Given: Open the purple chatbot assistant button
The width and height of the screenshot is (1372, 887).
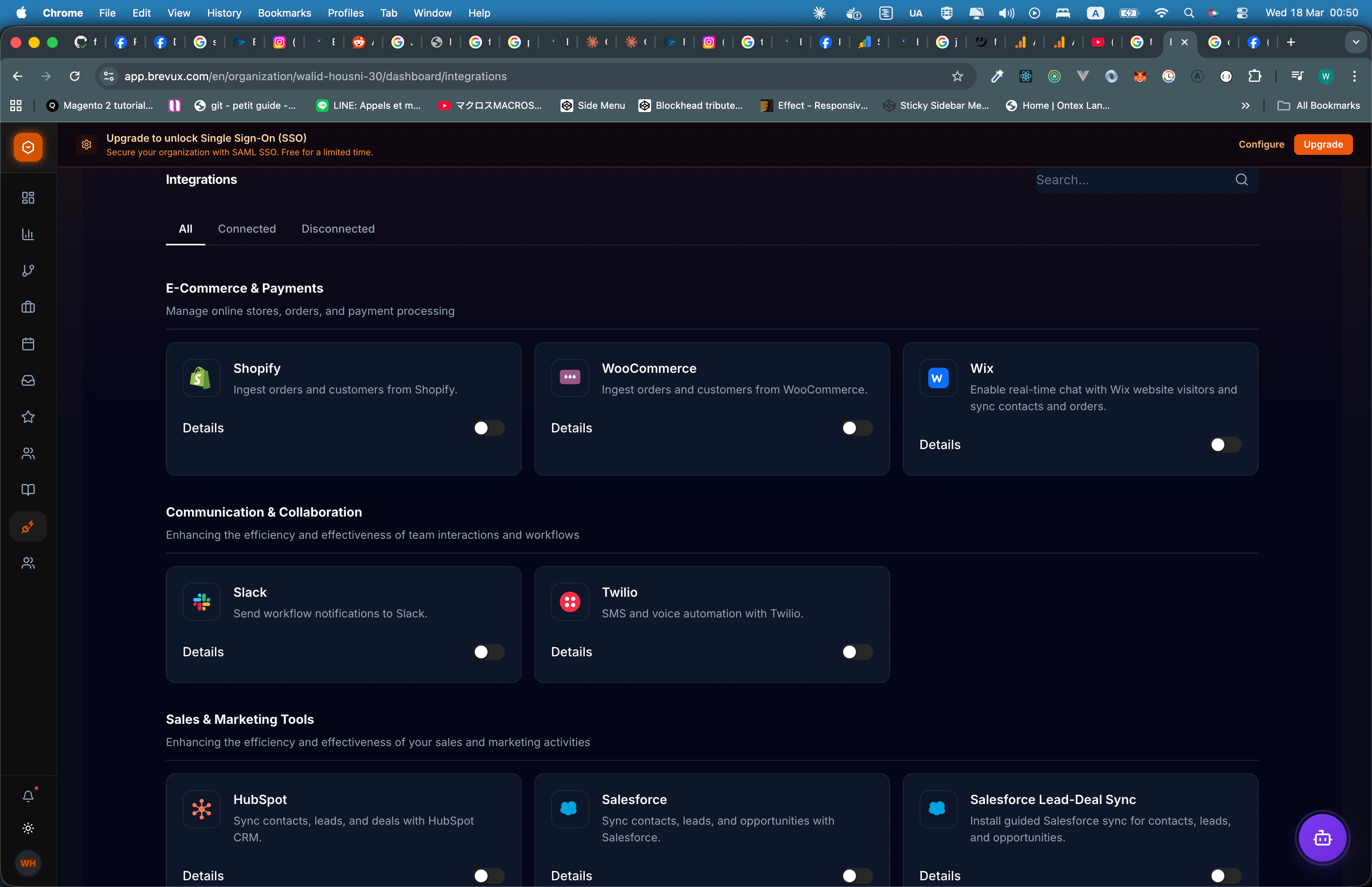Looking at the screenshot, I should click(x=1322, y=838).
